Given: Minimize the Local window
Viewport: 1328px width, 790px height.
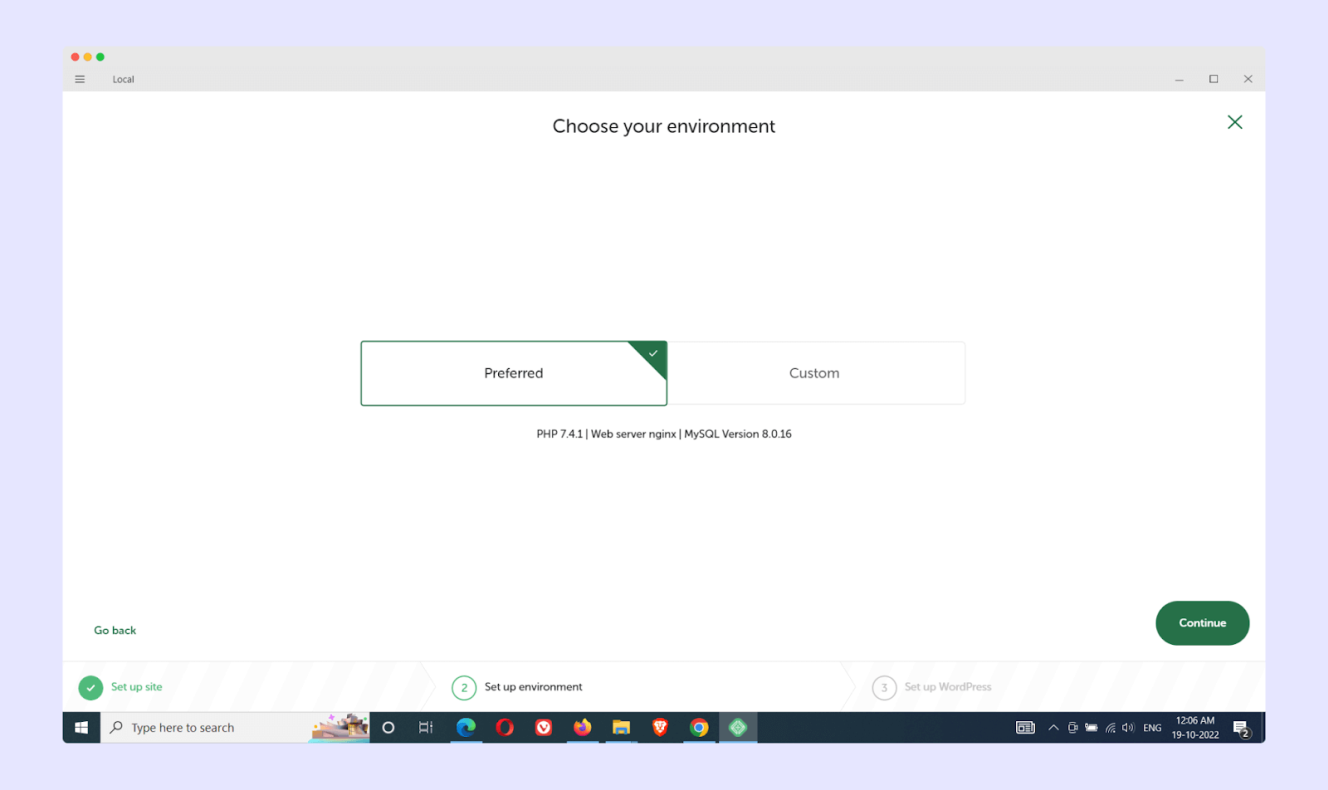Looking at the screenshot, I should coord(1179,79).
